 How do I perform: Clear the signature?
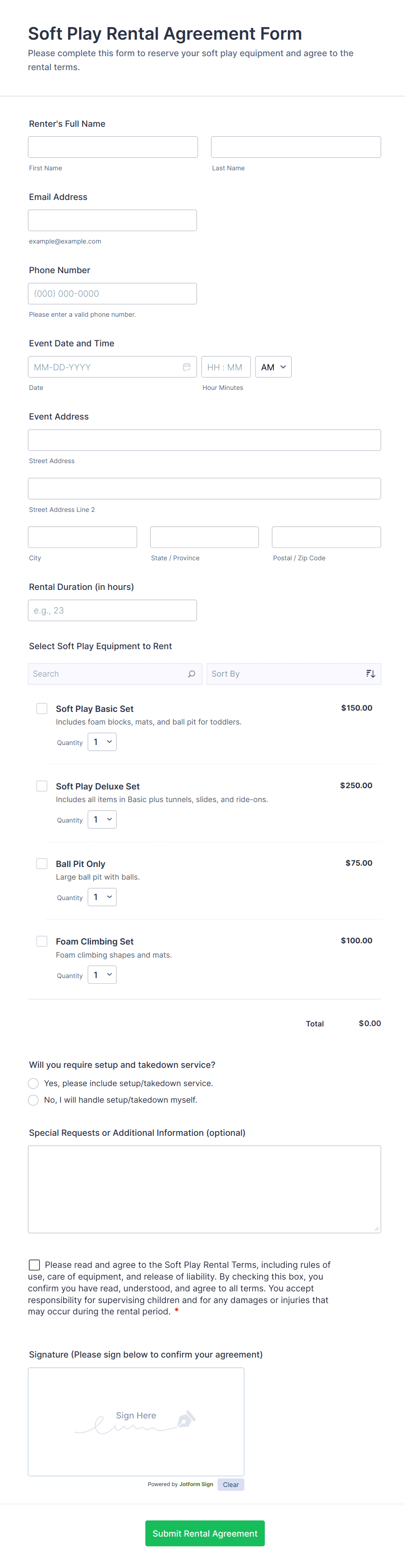pos(230,1485)
